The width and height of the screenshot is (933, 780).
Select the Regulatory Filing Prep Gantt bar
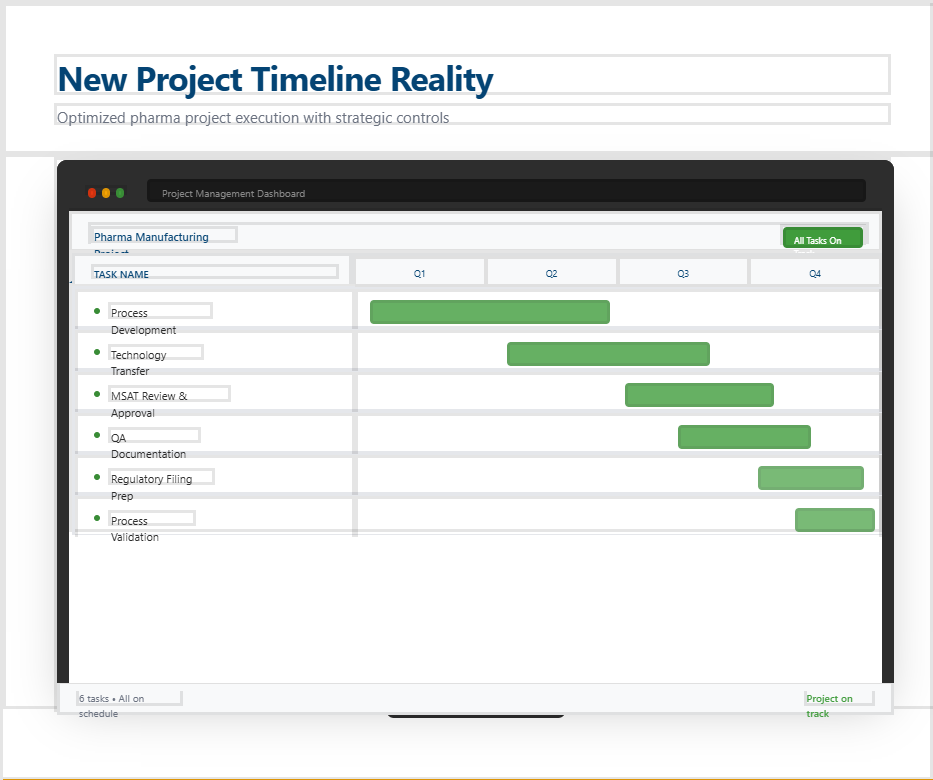[x=810, y=478]
